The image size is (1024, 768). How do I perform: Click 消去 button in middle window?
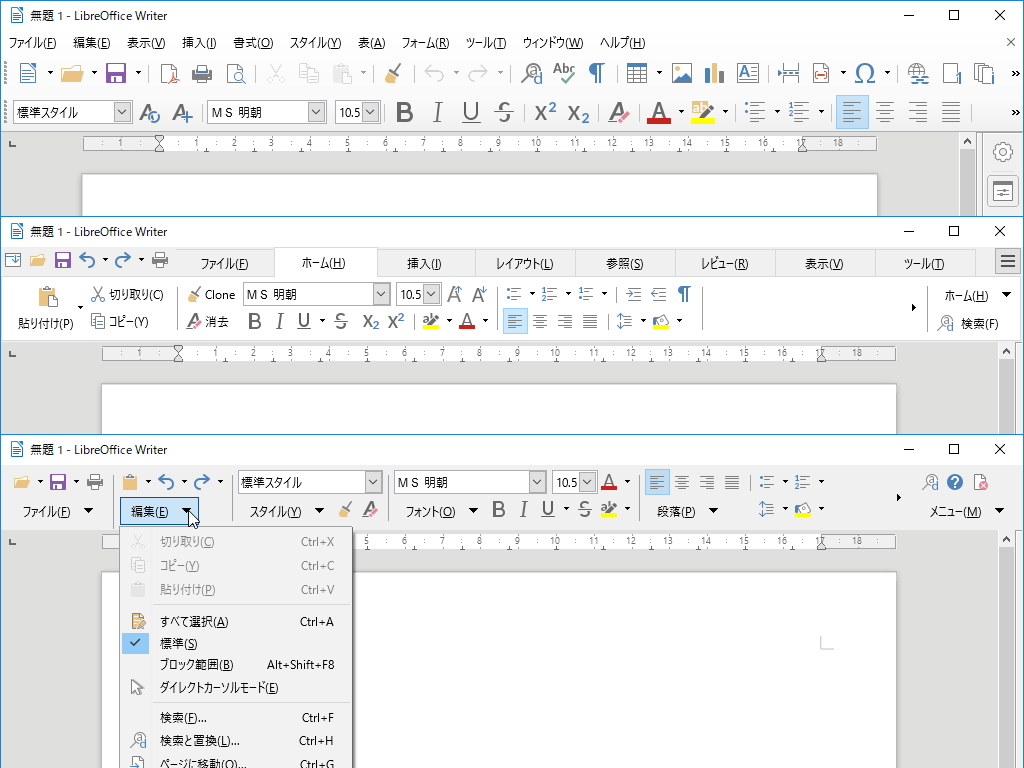pos(207,321)
